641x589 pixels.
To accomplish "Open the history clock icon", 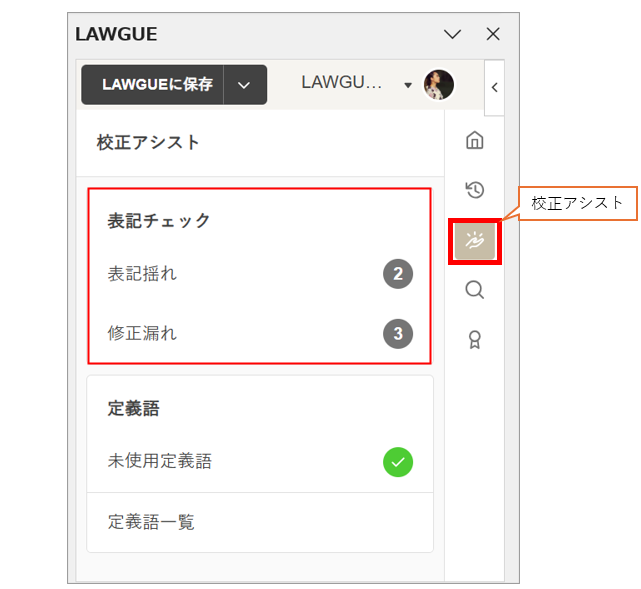I will pyautogui.click(x=475, y=190).
